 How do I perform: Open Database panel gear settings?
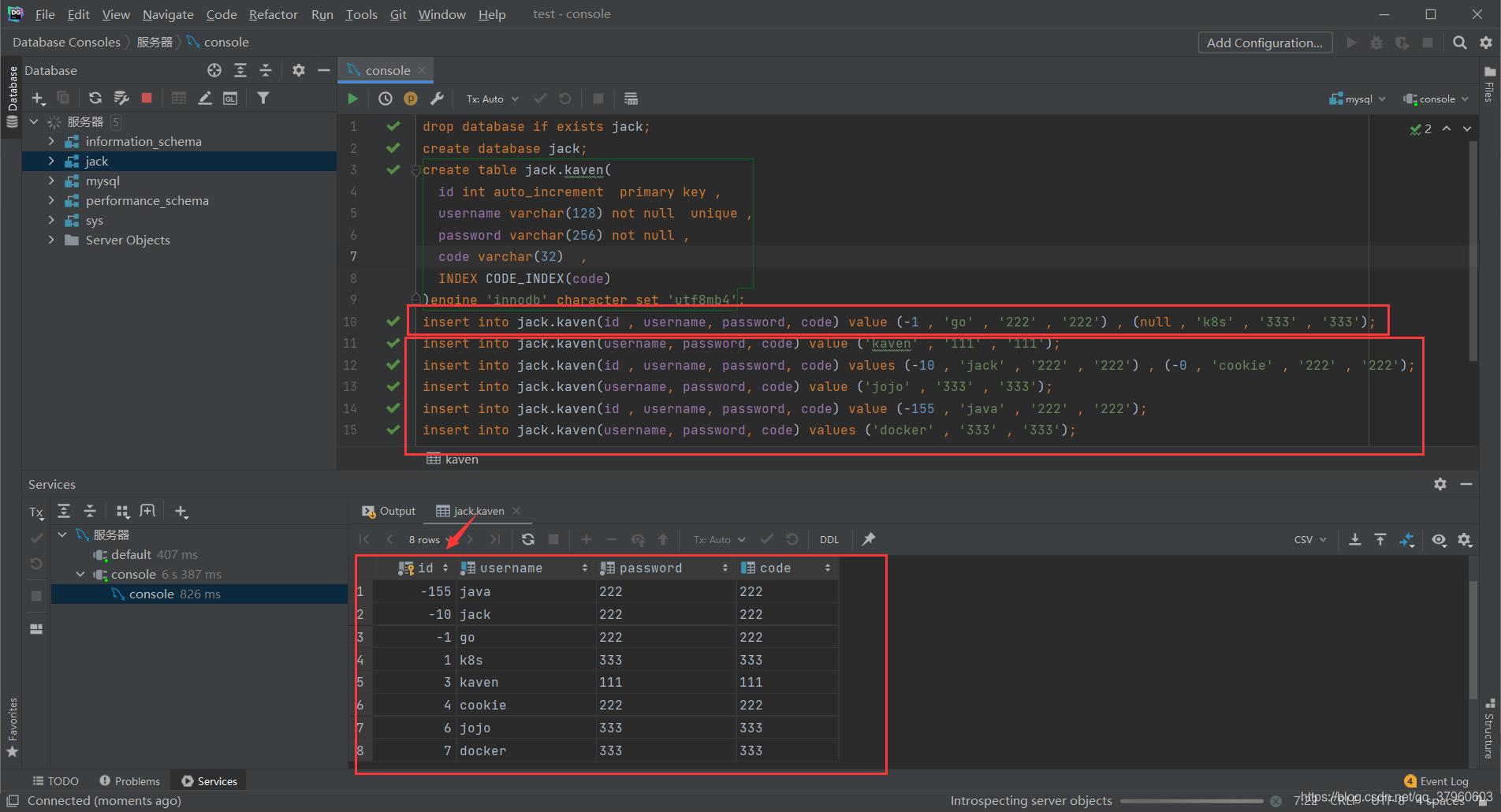(298, 70)
